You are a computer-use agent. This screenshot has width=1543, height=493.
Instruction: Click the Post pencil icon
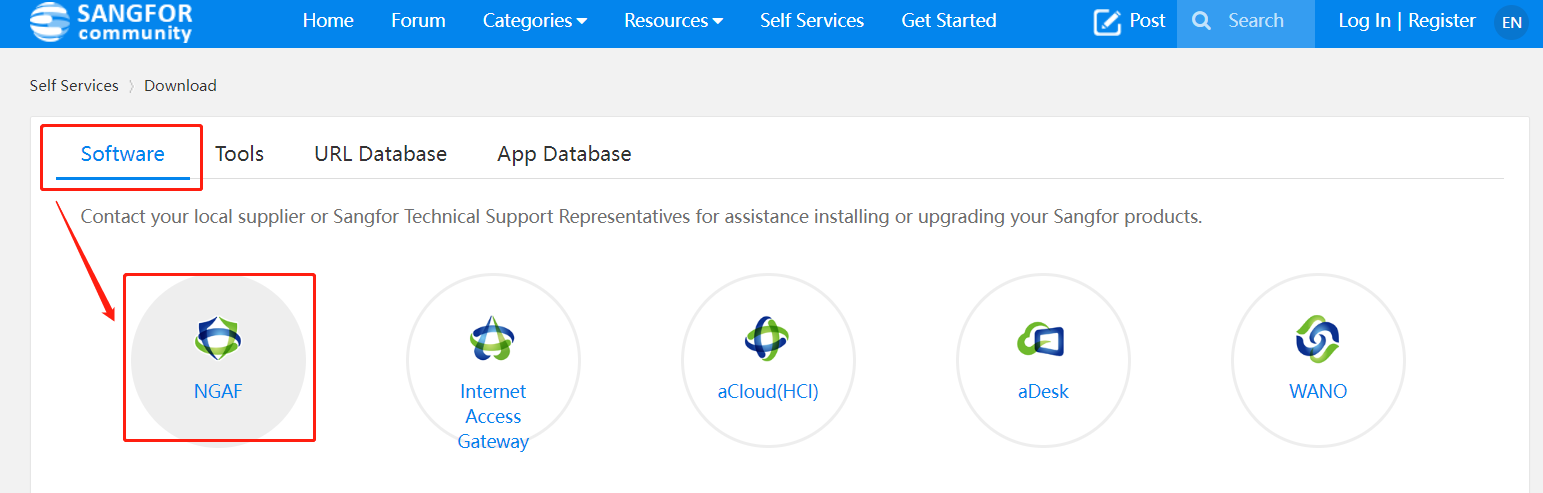pos(1107,22)
